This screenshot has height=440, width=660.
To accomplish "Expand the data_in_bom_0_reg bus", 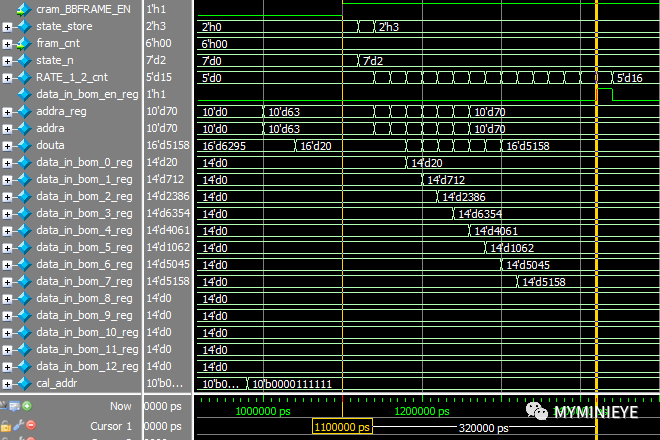I will (7, 163).
